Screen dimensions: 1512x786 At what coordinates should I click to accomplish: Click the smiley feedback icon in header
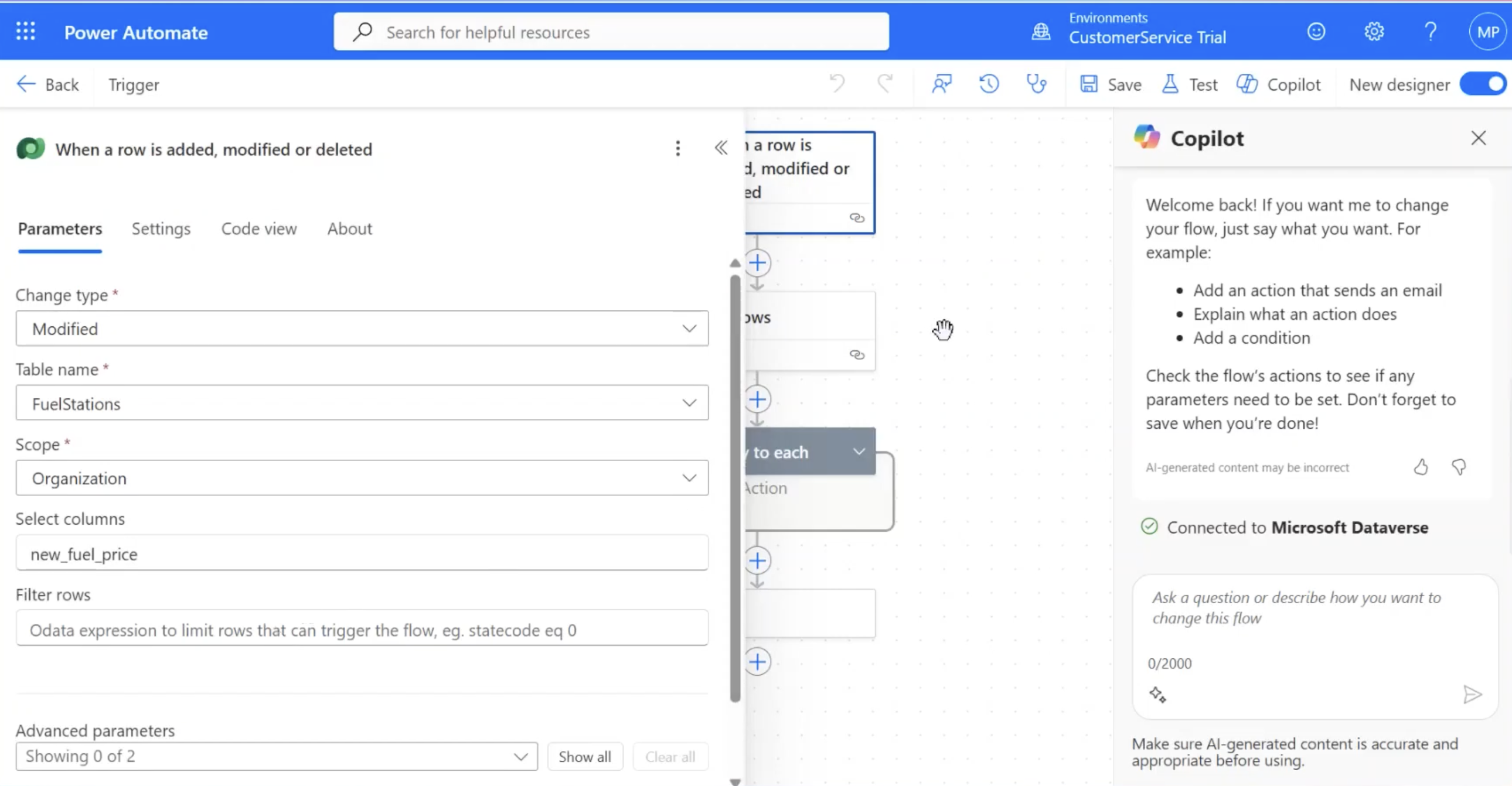[1316, 32]
